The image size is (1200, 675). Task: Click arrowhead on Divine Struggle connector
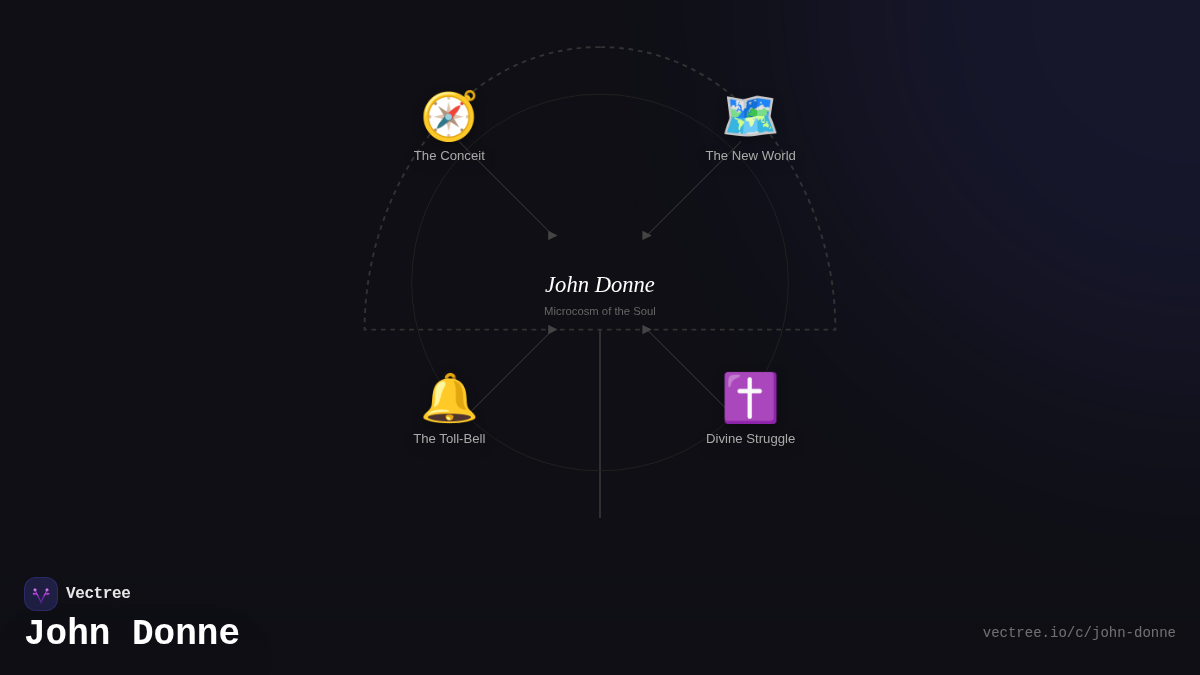tap(647, 329)
